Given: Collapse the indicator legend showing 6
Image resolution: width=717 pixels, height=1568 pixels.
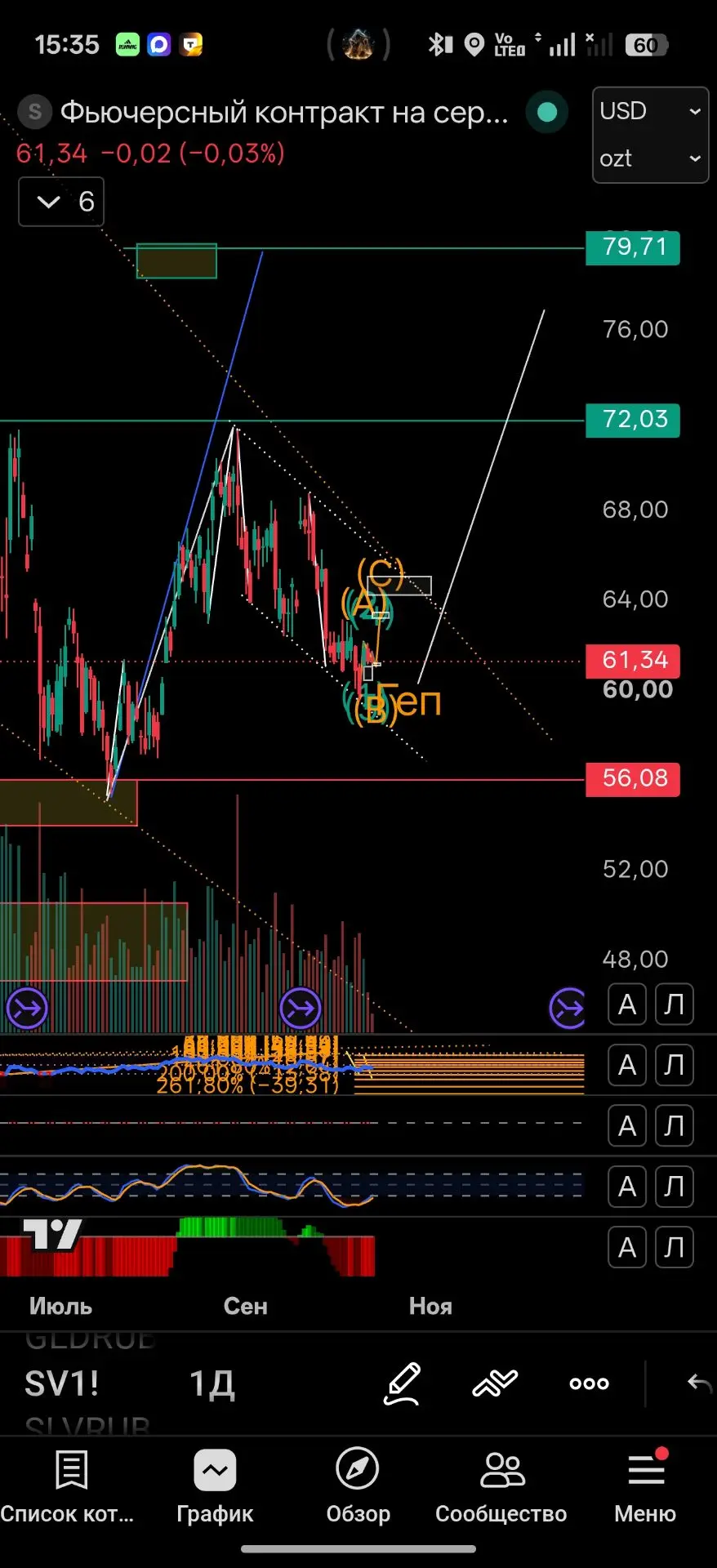Looking at the screenshot, I should point(61,202).
